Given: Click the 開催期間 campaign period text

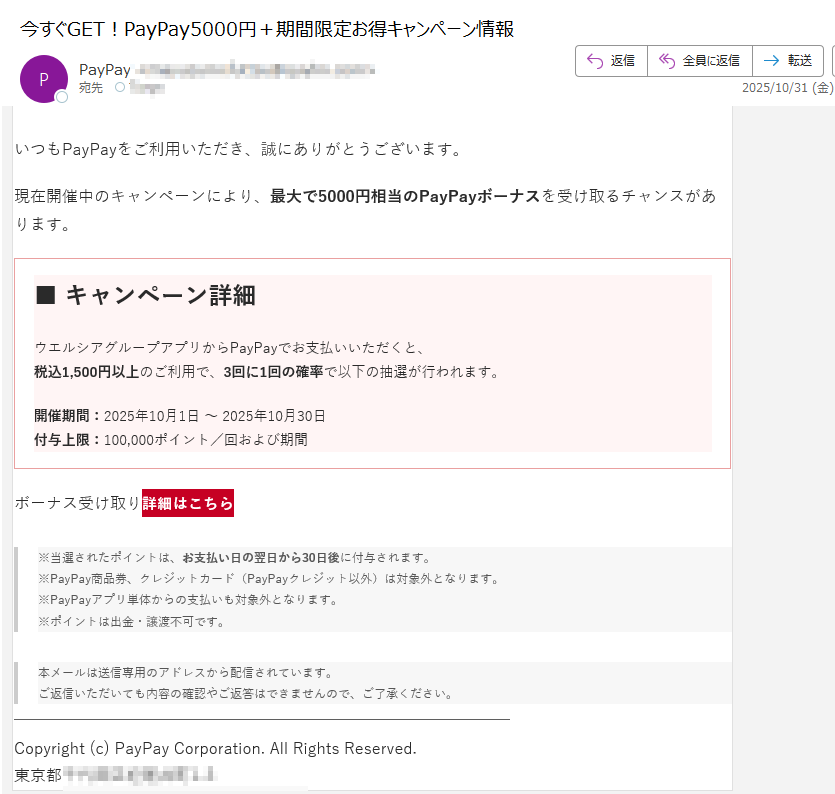Looking at the screenshot, I should point(180,415).
